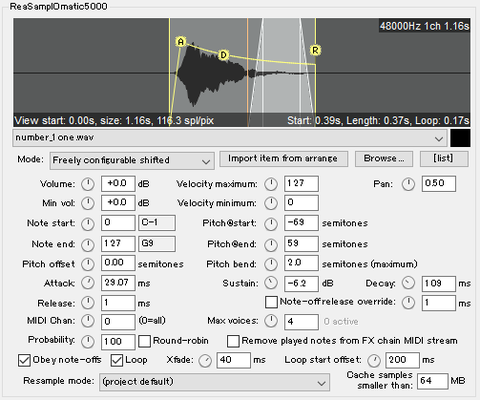Click the Pitch@end knob

coord(271,245)
